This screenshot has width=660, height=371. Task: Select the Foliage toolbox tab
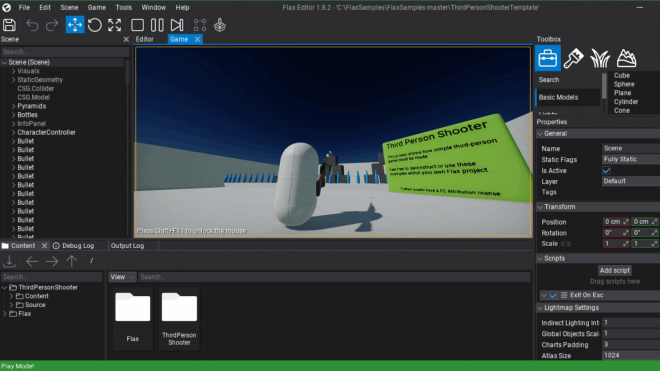pos(600,58)
